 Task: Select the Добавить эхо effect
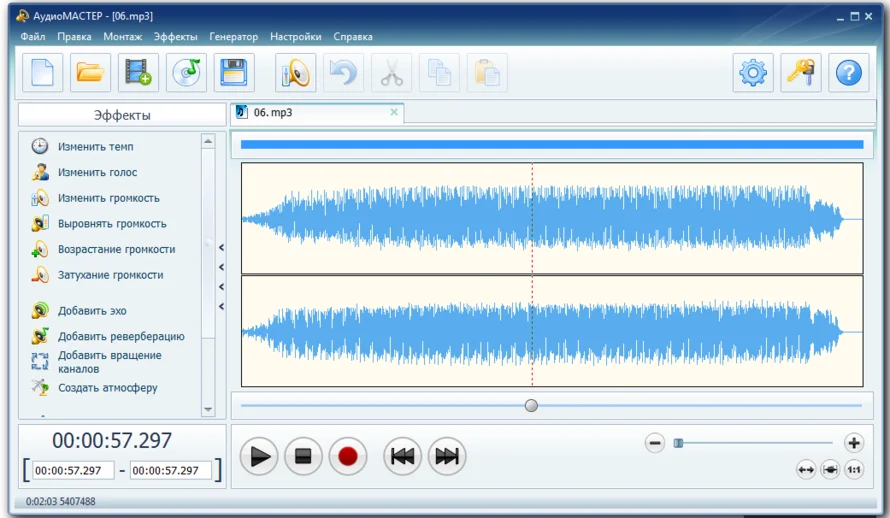click(x=92, y=311)
